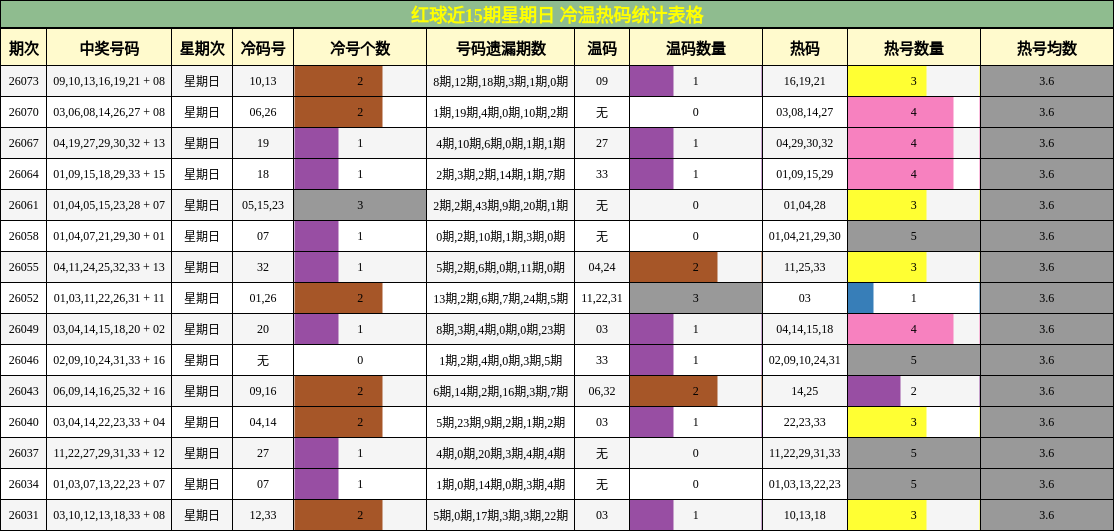Select winning numbers 01,04,07,21,29,30 + 01
The height and width of the screenshot is (531, 1114).
[109, 236]
